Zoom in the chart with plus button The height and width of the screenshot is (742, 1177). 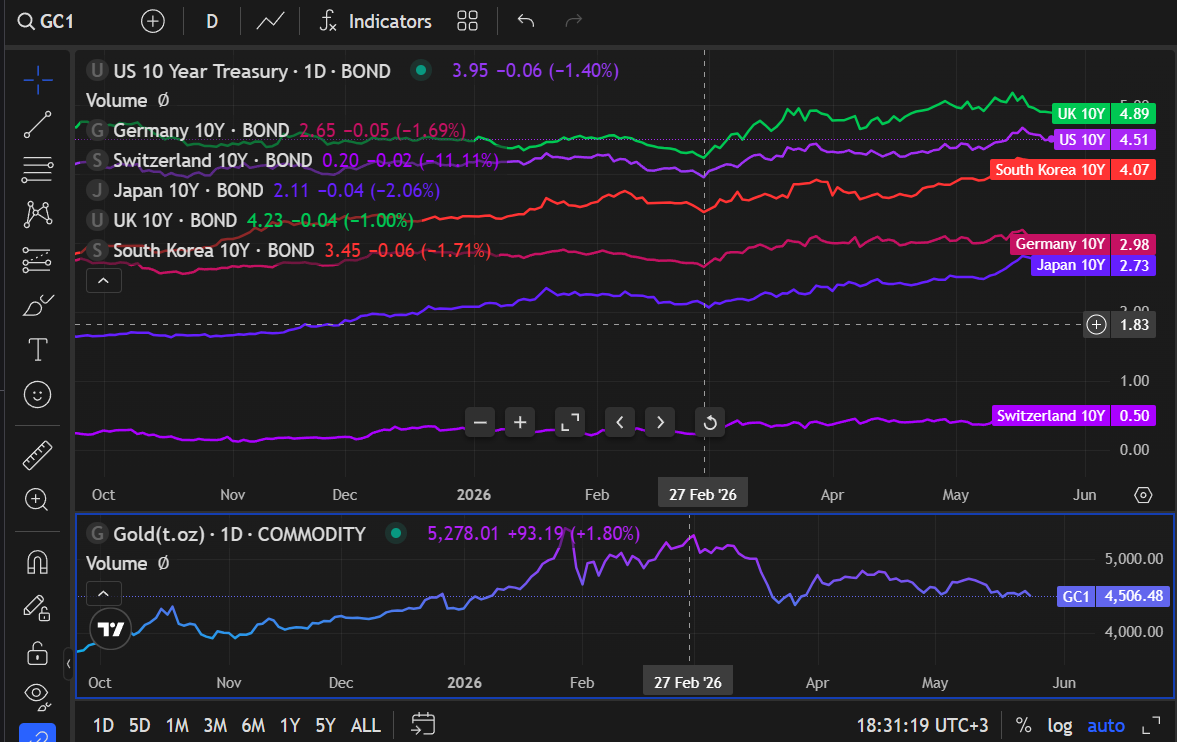[520, 423]
